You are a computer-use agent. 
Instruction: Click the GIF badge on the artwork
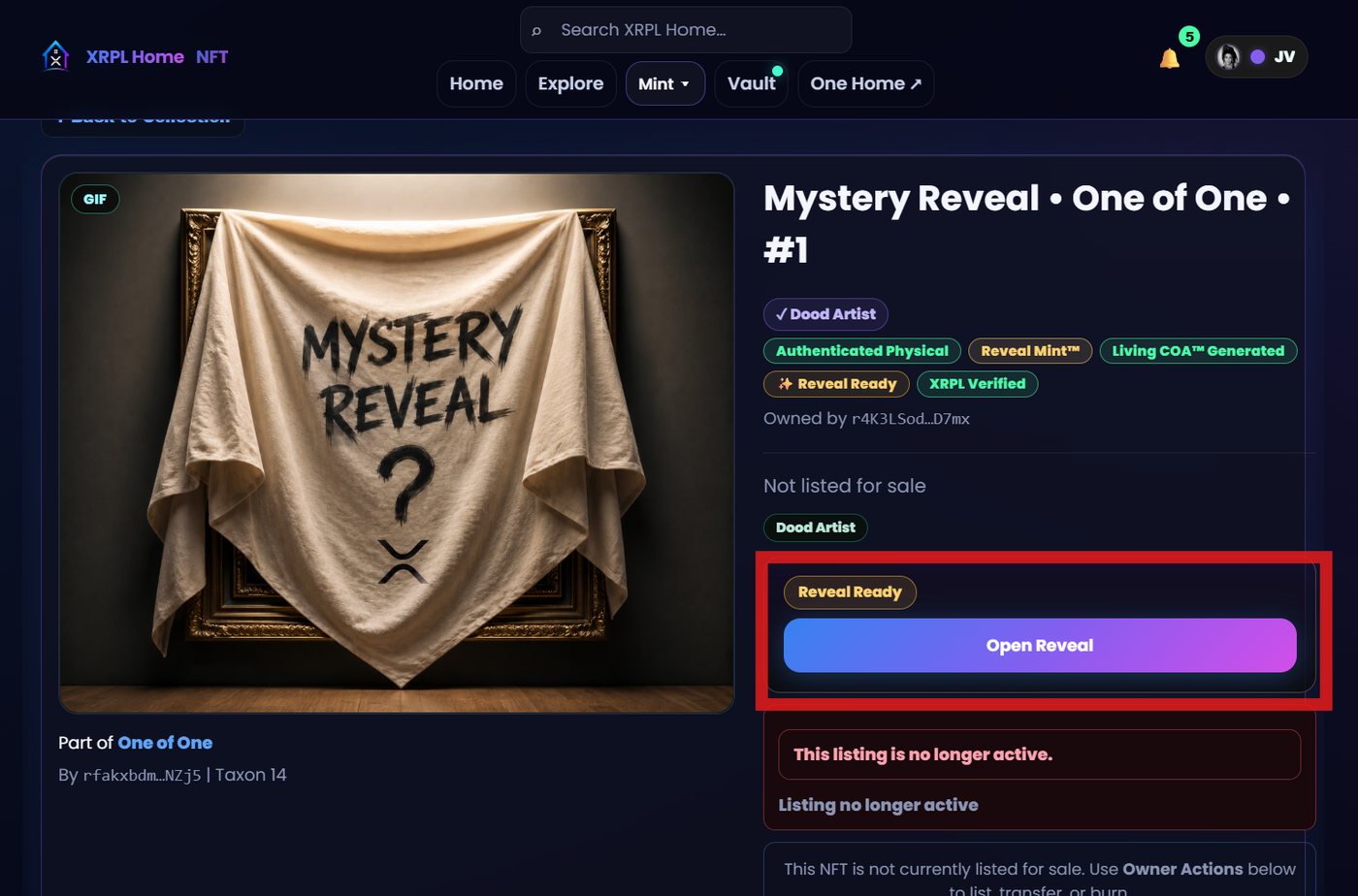[x=95, y=199]
